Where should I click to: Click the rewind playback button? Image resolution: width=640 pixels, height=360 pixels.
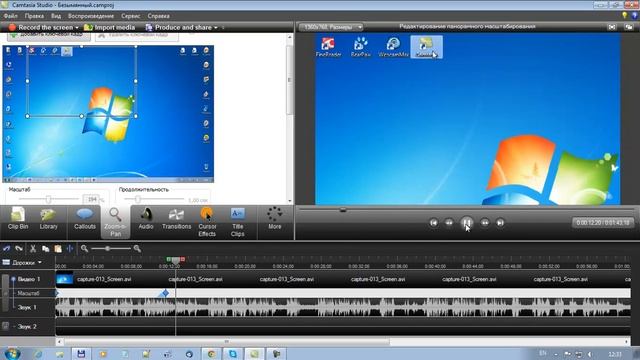(x=449, y=223)
